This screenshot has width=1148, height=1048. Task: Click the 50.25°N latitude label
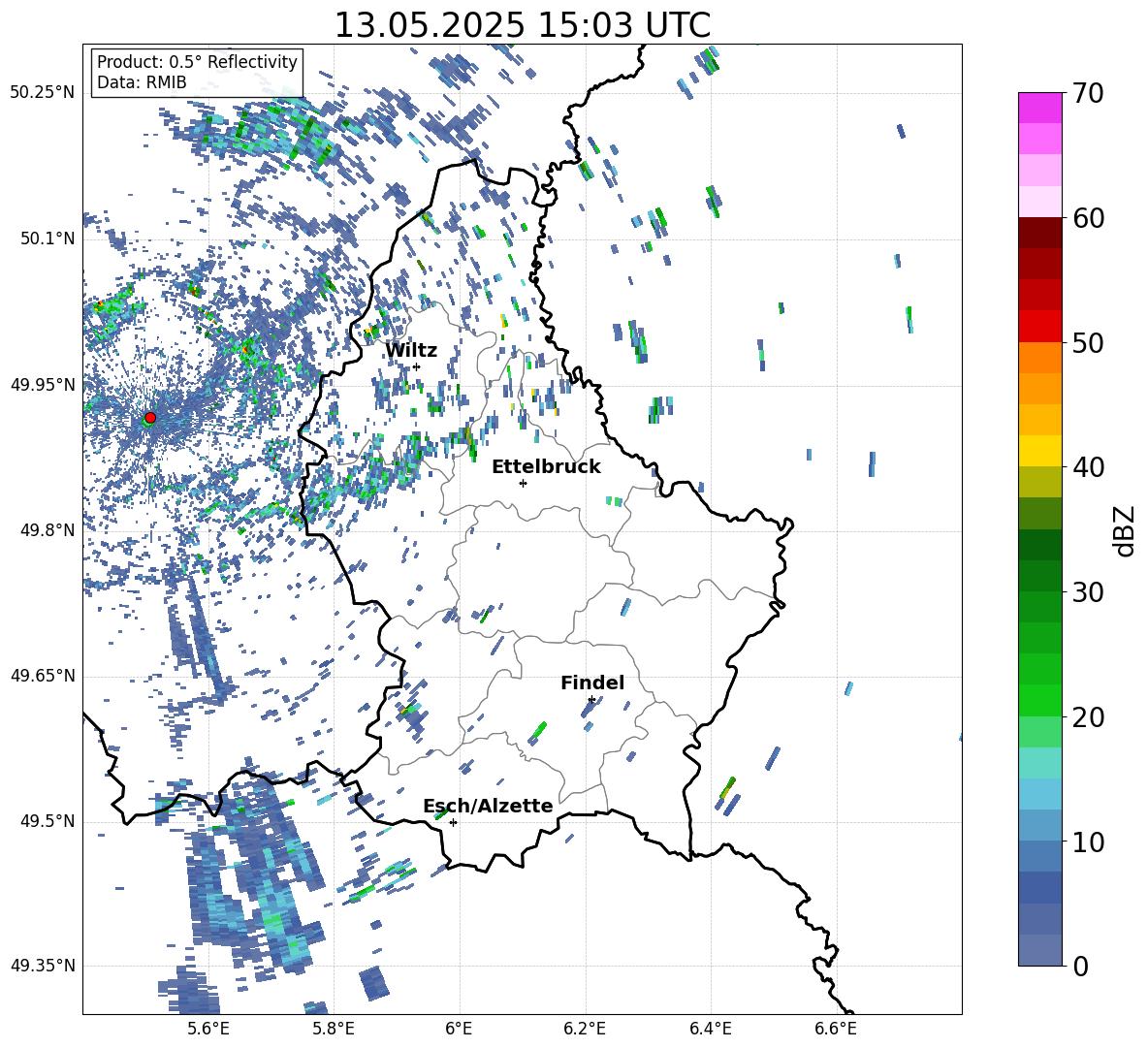coord(43,93)
